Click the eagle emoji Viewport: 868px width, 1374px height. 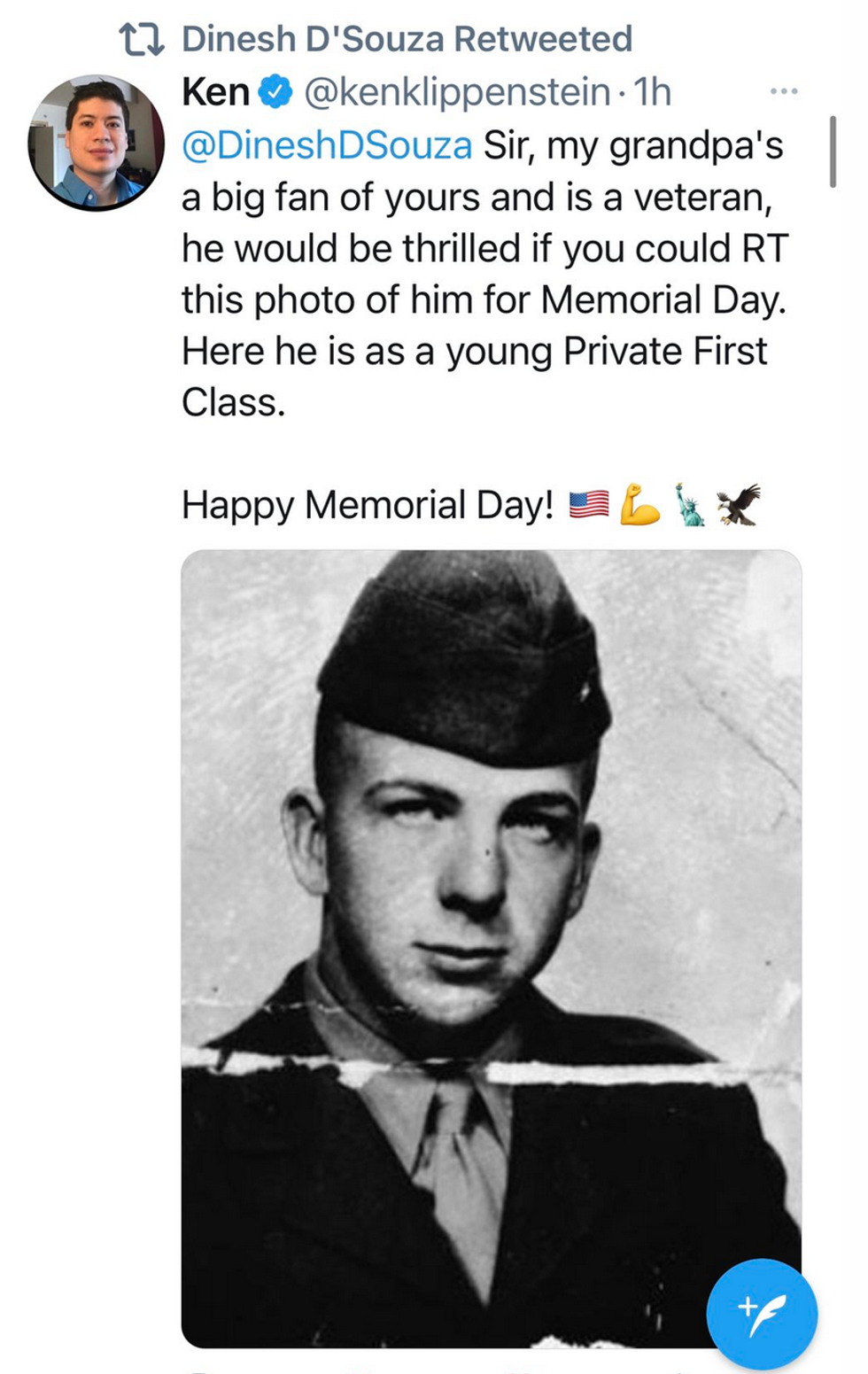(739, 505)
